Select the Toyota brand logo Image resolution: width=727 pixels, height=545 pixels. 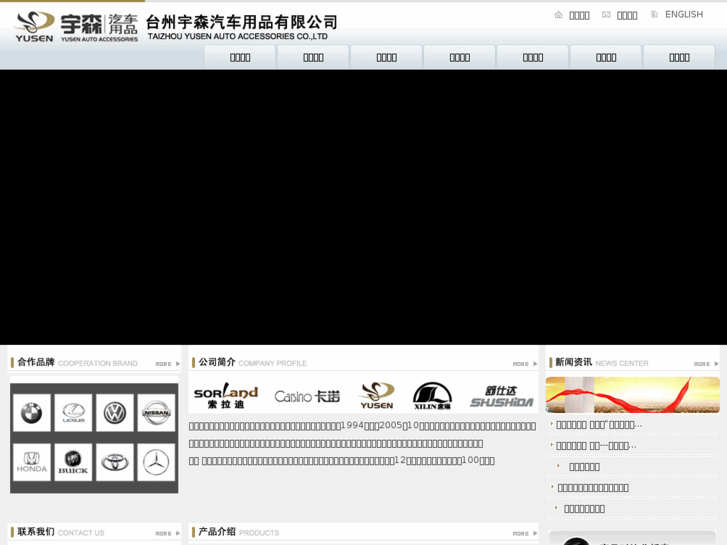point(115,462)
